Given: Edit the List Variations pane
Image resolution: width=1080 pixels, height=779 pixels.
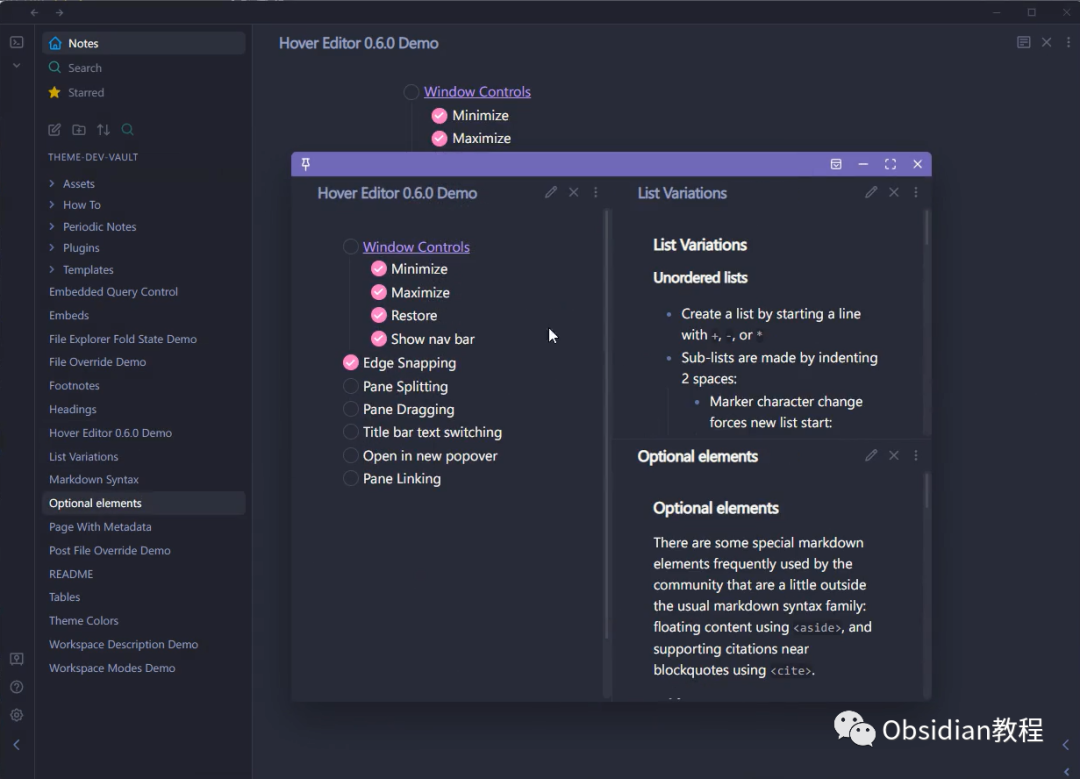Looking at the screenshot, I should click(x=871, y=192).
